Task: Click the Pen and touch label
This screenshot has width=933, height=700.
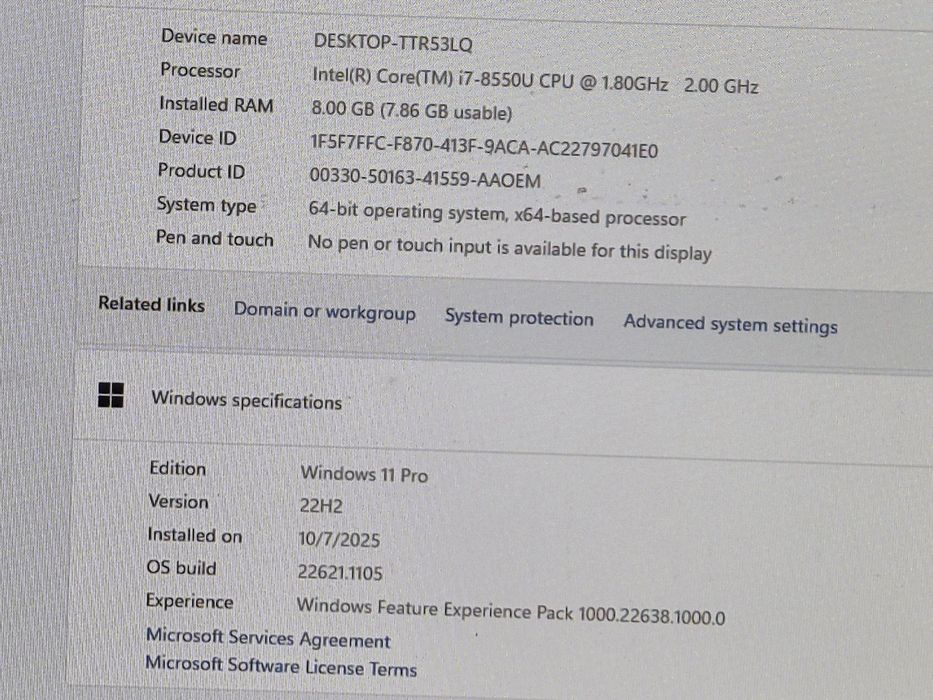Action: coord(215,238)
